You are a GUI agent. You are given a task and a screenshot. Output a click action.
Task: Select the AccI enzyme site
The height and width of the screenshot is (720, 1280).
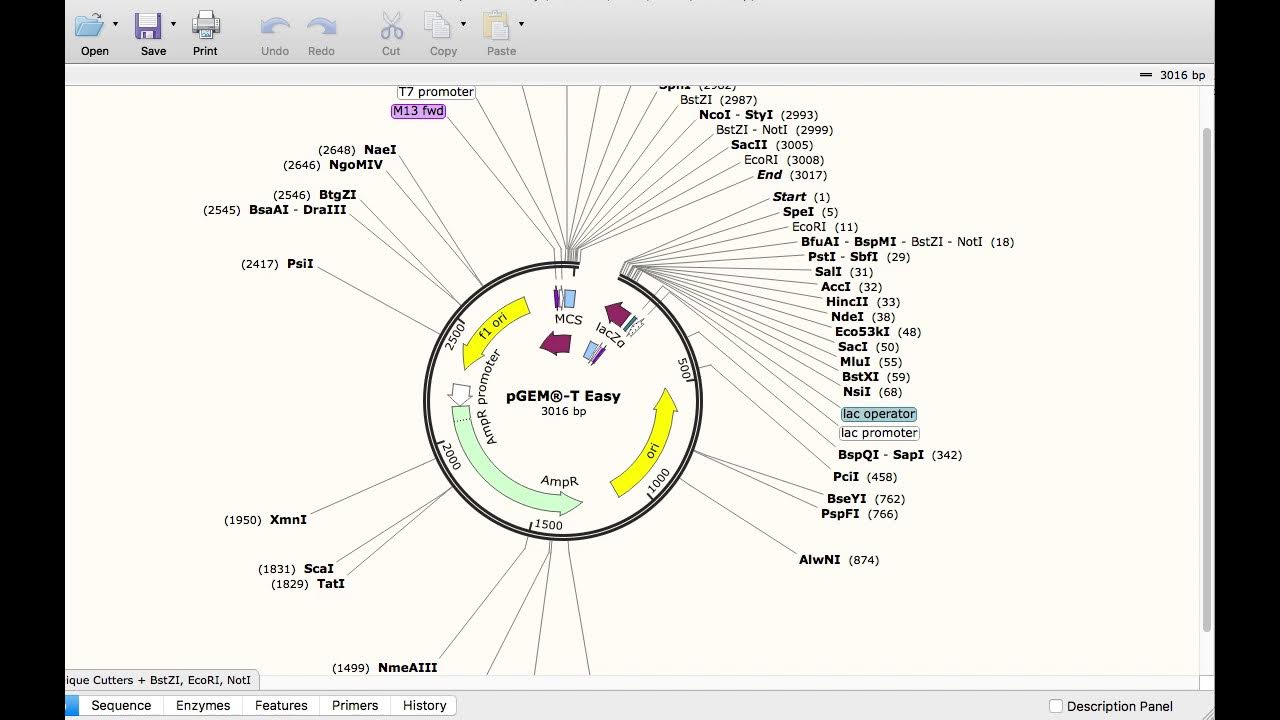click(835, 287)
